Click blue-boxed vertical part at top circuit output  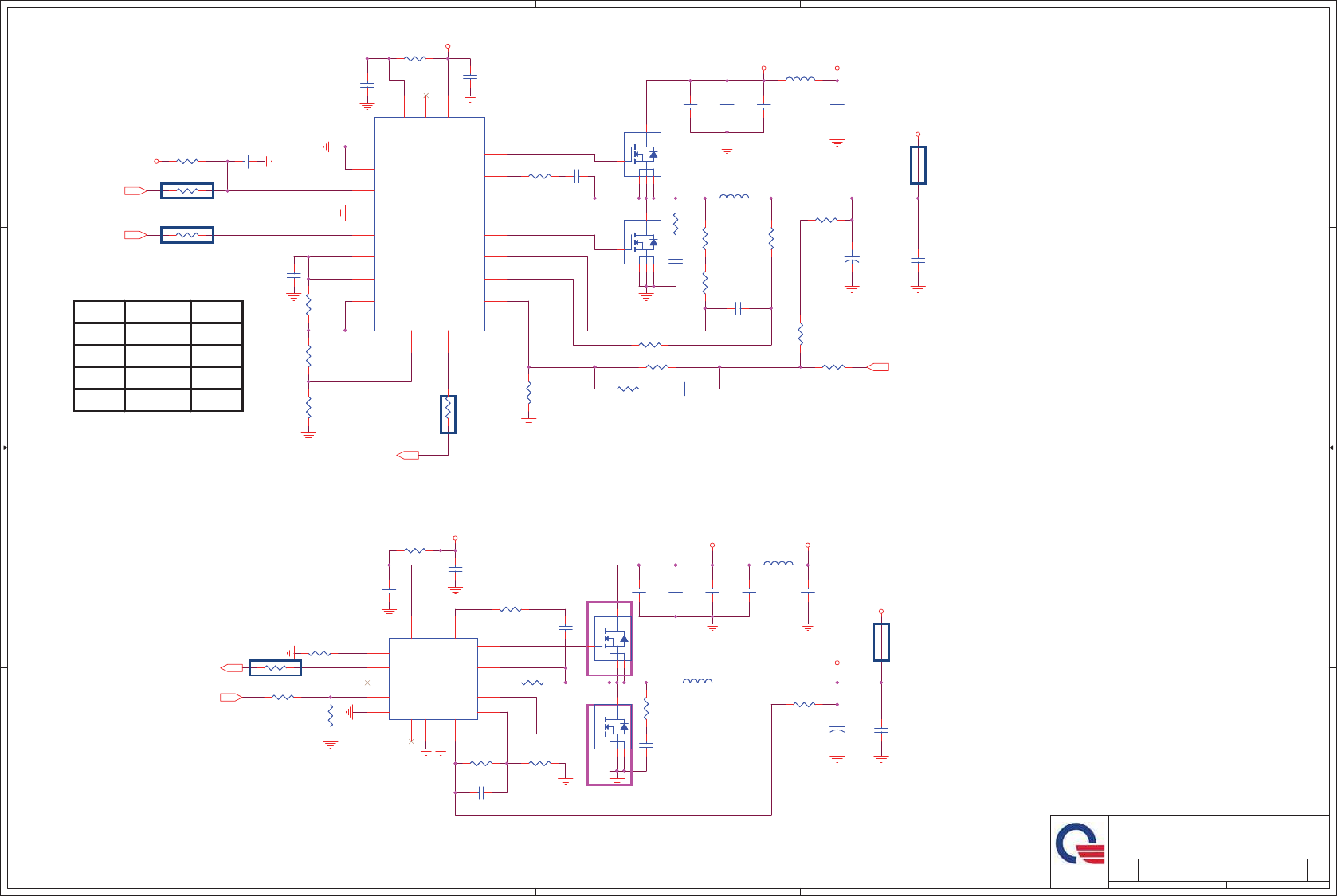tap(918, 165)
